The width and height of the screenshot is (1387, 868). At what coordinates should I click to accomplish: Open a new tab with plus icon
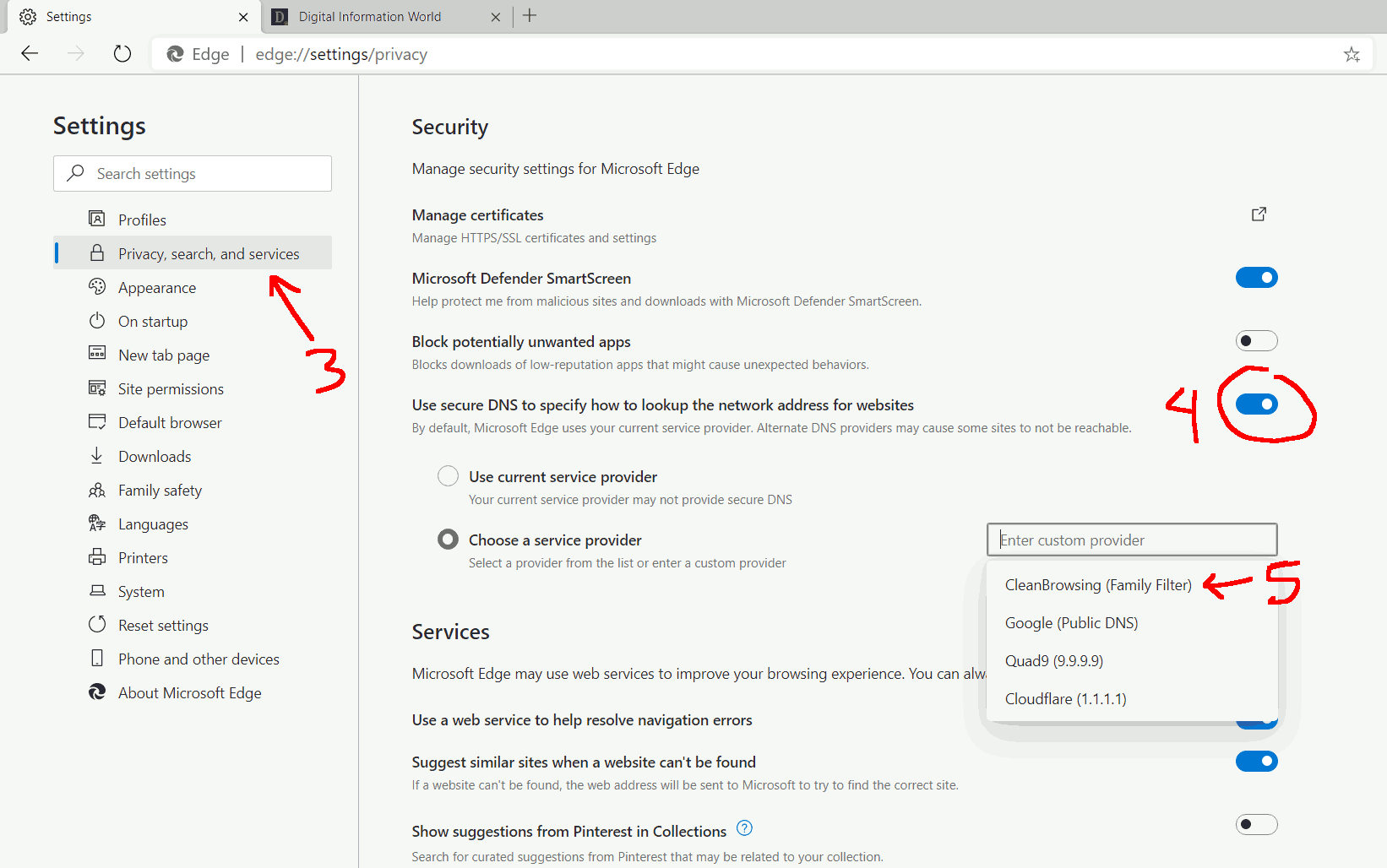point(530,16)
